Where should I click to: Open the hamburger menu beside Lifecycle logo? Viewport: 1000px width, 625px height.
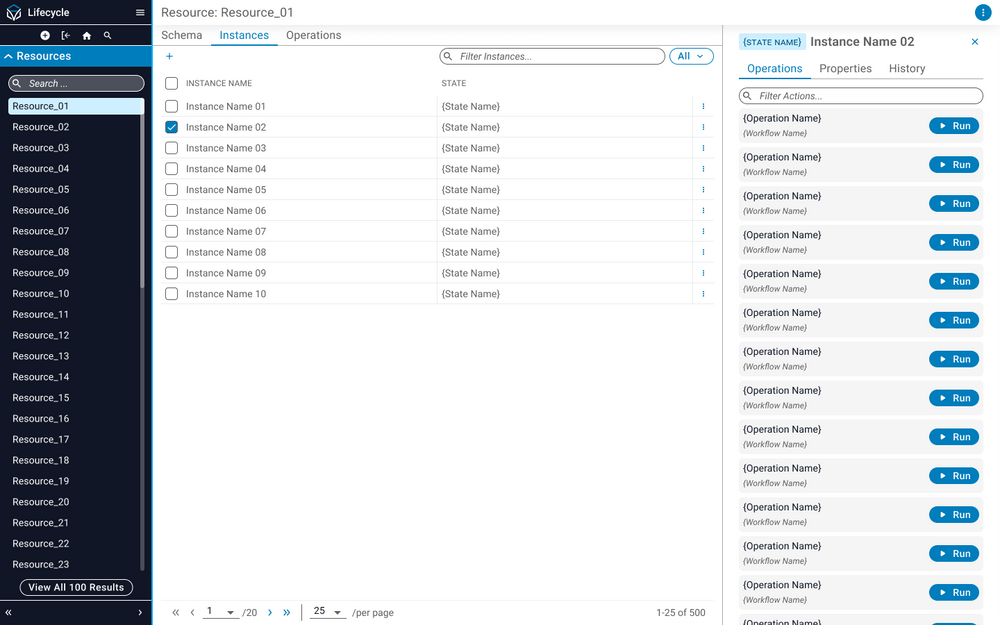tap(139, 12)
